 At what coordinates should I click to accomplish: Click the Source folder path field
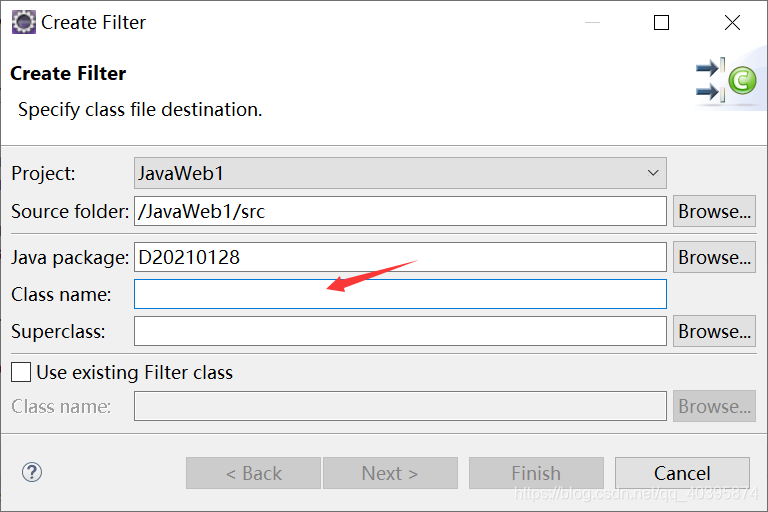pyautogui.click(x=400, y=211)
